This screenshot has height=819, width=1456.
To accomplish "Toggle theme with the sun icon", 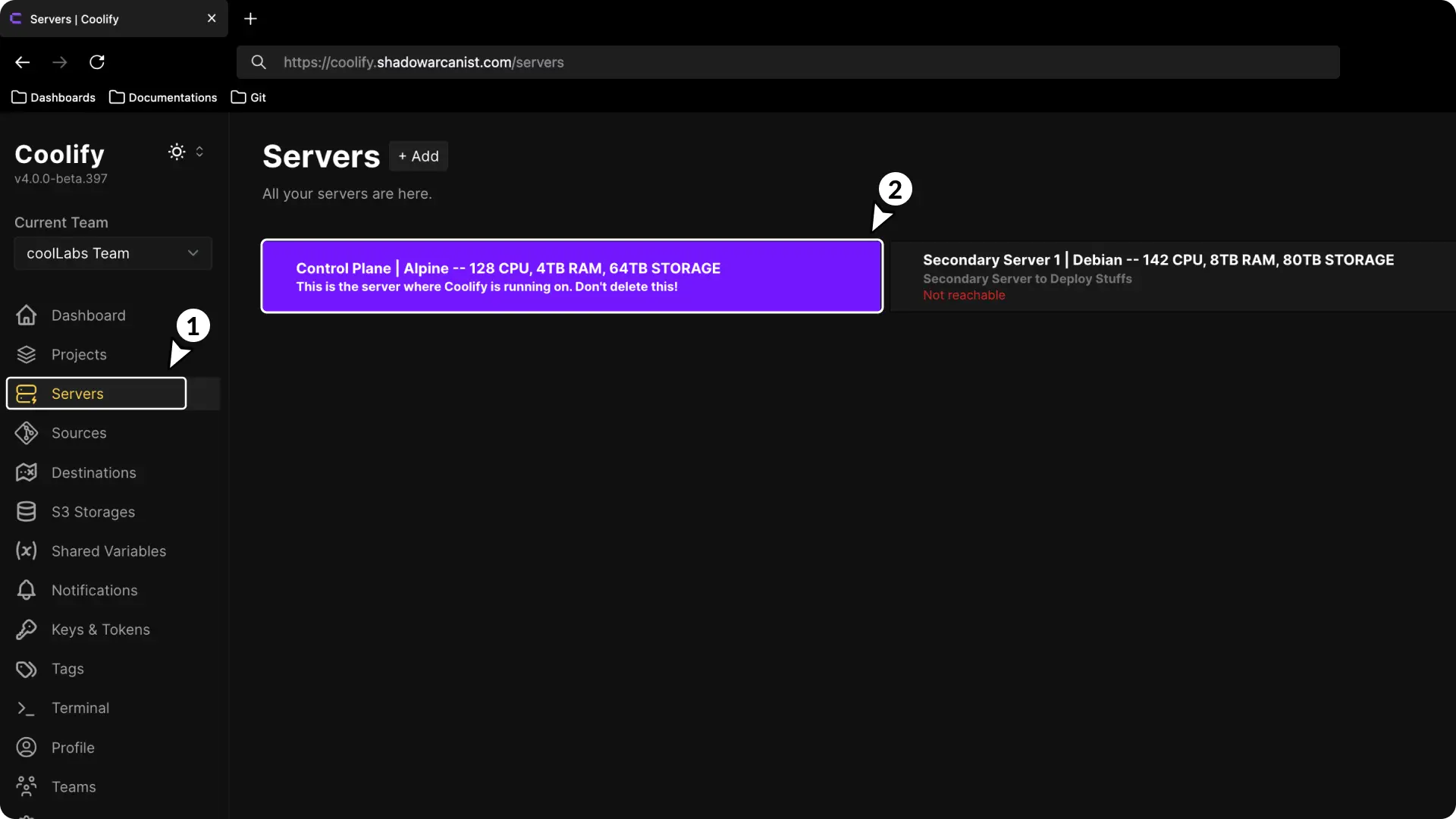I will pyautogui.click(x=177, y=152).
